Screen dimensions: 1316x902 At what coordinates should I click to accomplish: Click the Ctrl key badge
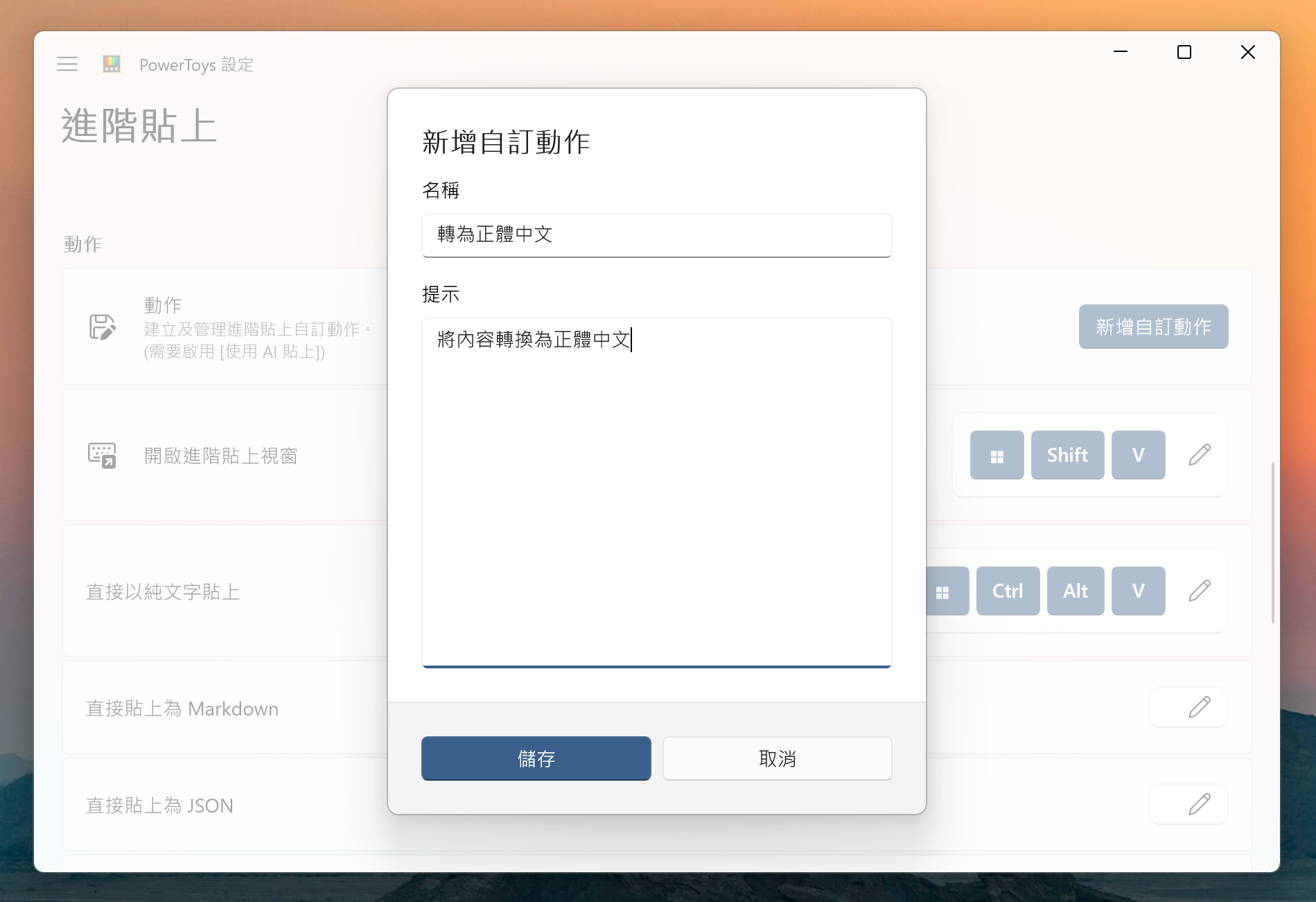1008,591
